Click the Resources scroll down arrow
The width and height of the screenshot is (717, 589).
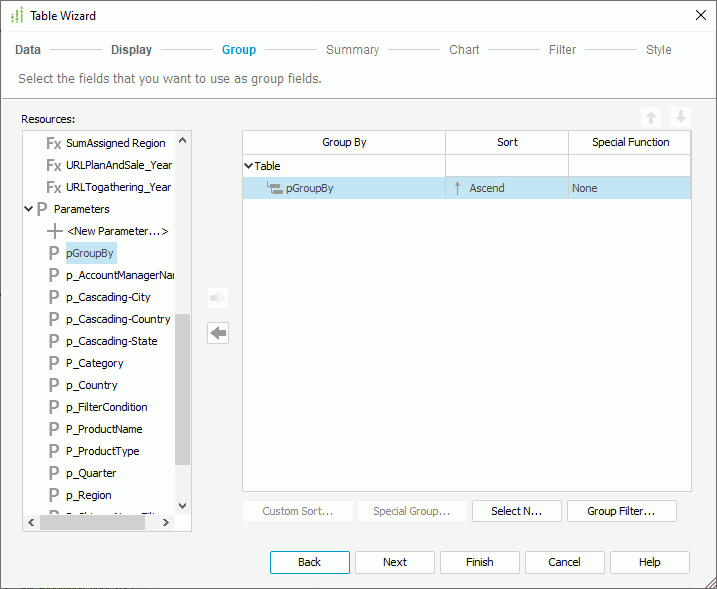tap(182, 505)
